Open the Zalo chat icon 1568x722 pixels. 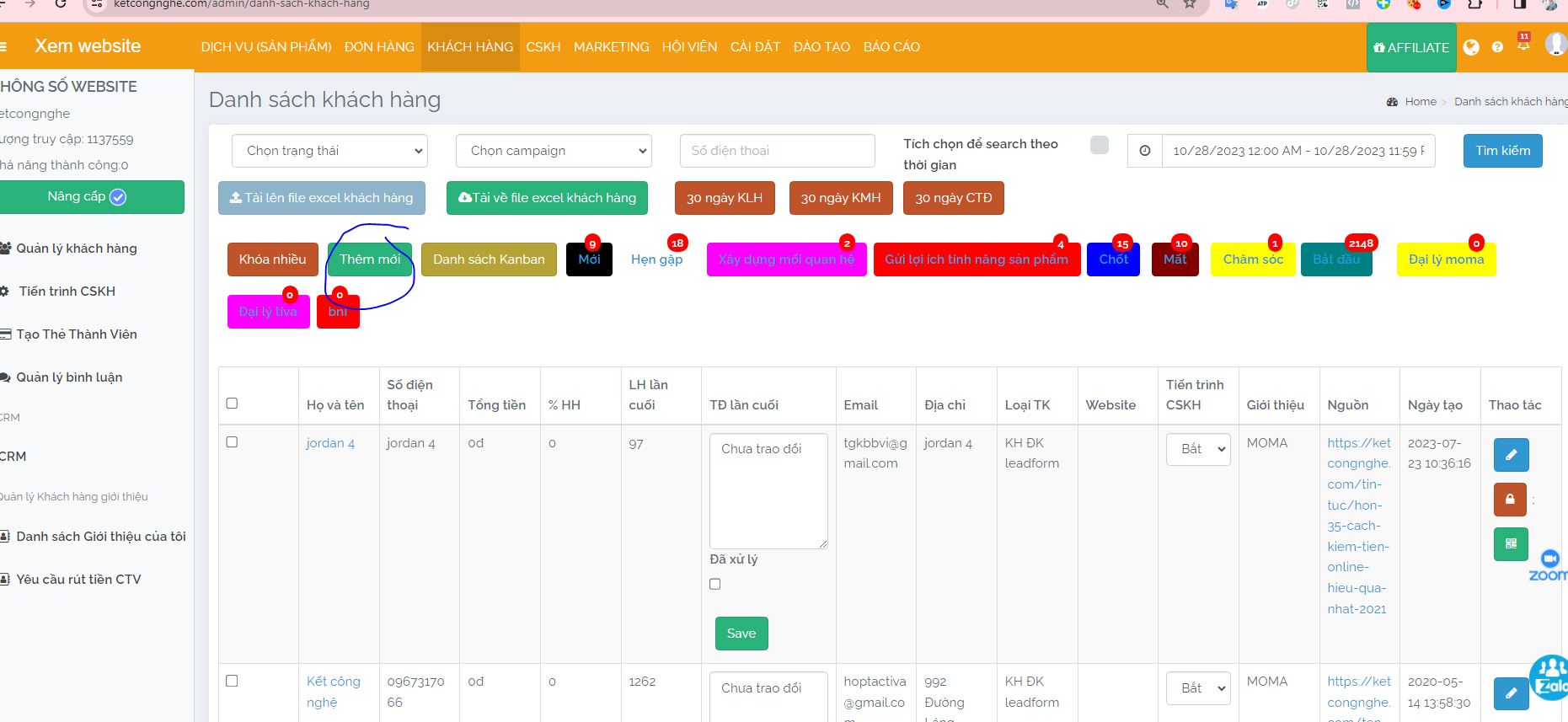pos(1549,677)
